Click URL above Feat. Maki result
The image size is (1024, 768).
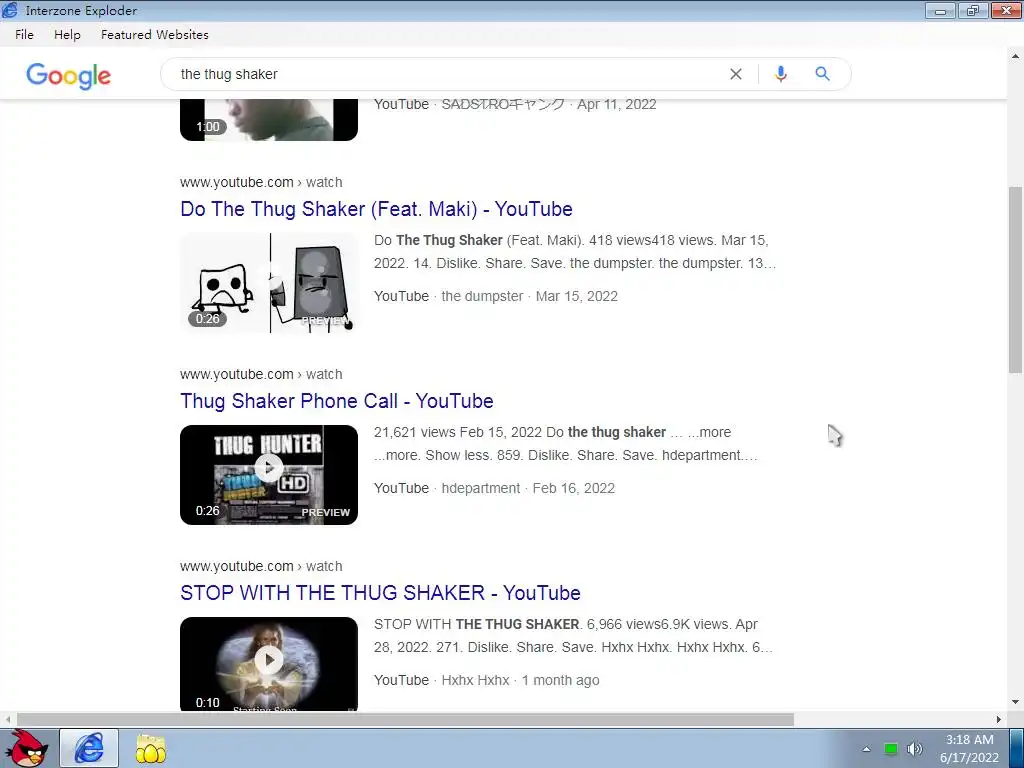coord(261,182)
